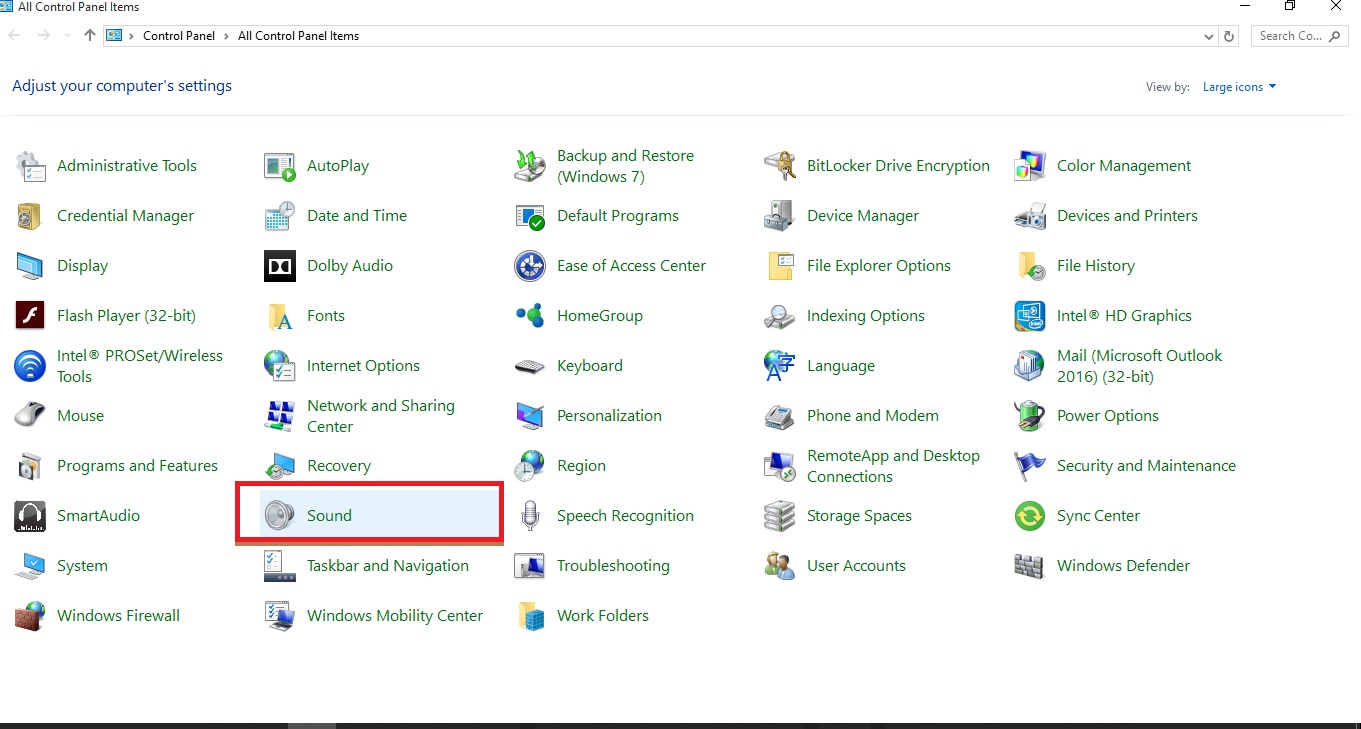Image resolution: width=1361 pixels, height=729 pixels.
Task: Expand the address bar history dropdown arrow
Action: coord(1209,36)
